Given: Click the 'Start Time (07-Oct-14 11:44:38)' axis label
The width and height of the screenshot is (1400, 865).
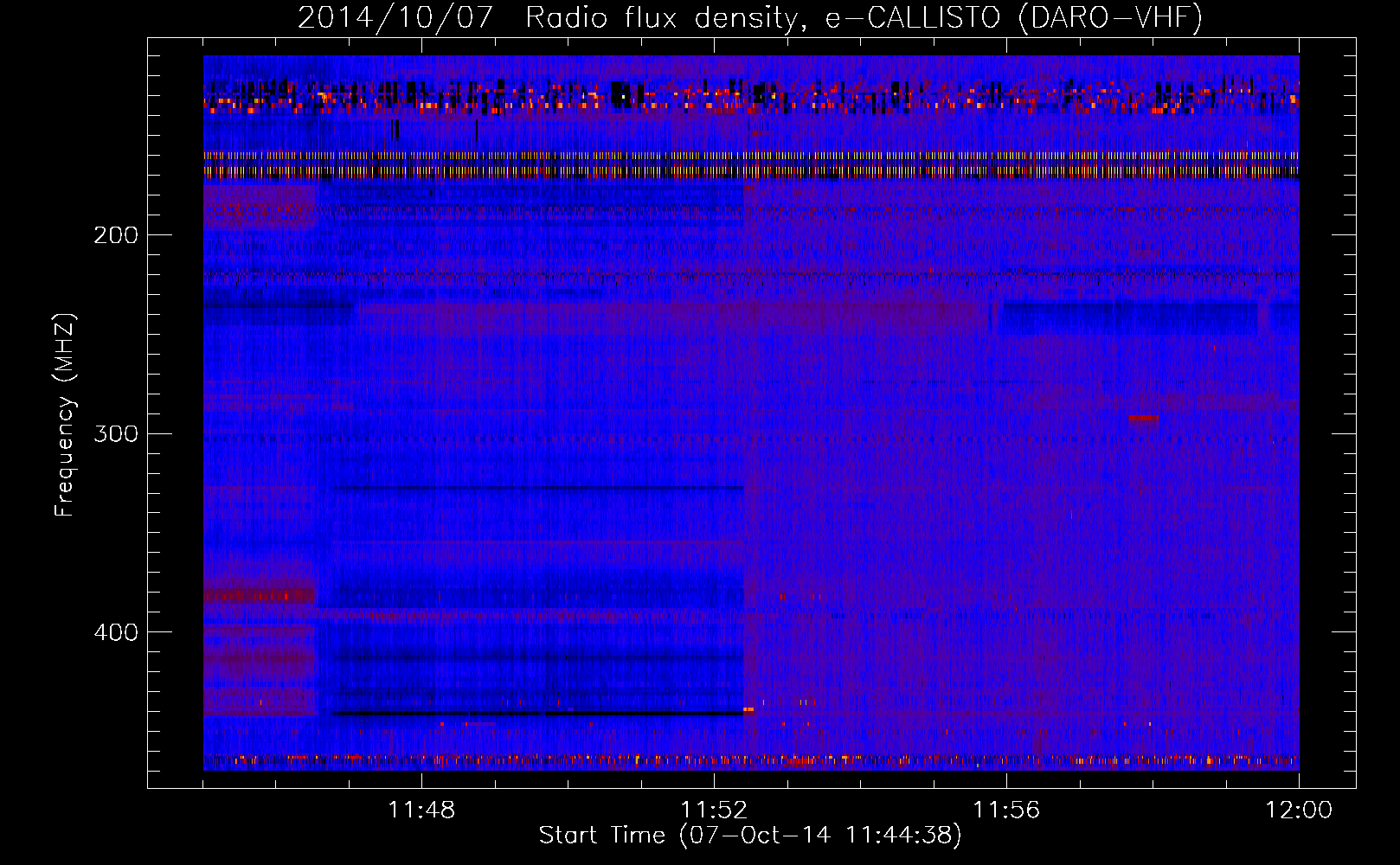Looking at the screenshot, I should (x=750, y=836).
